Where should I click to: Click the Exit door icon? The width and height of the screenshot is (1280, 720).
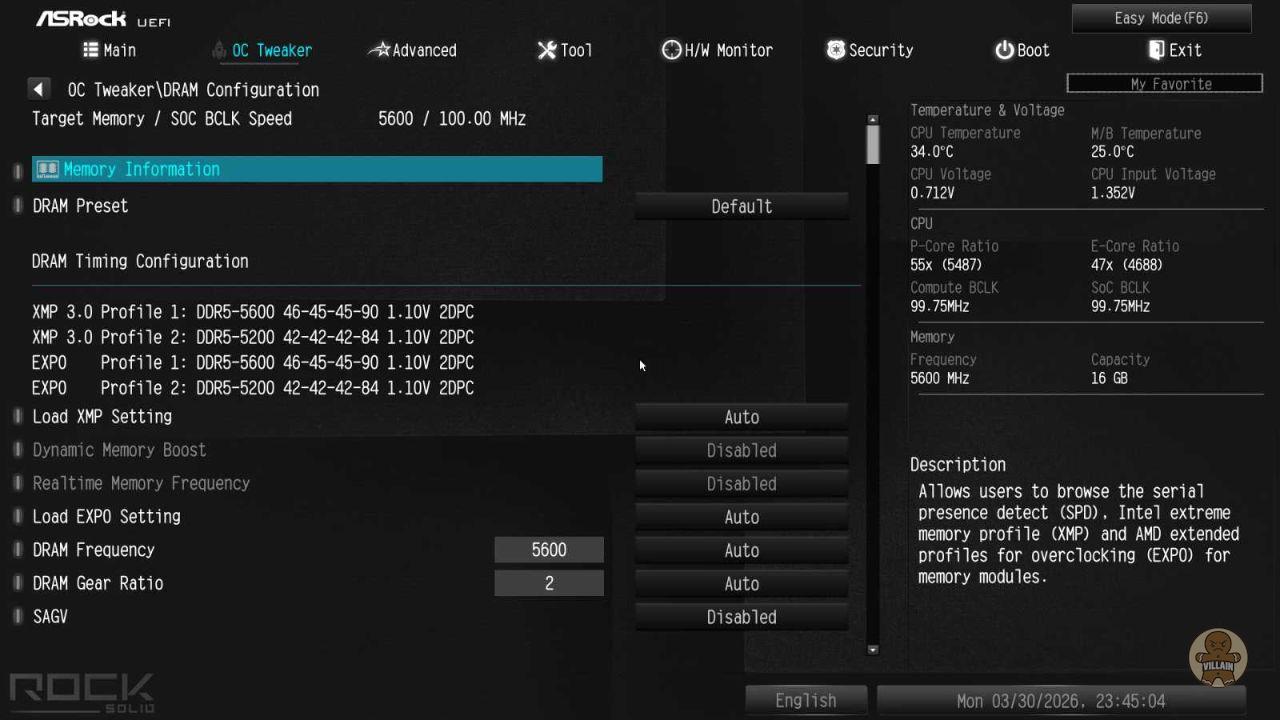pyautogui.click(x=1156, y=50)
